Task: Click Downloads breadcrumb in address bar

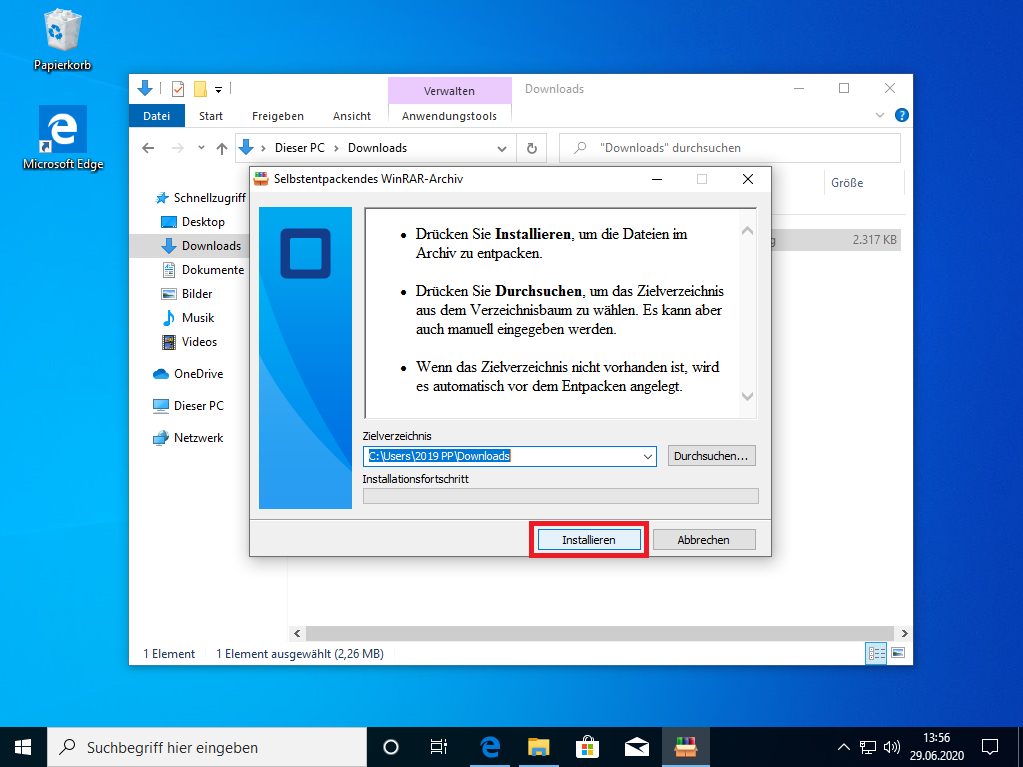Action: pyautogui.click(x=377, y=148)
